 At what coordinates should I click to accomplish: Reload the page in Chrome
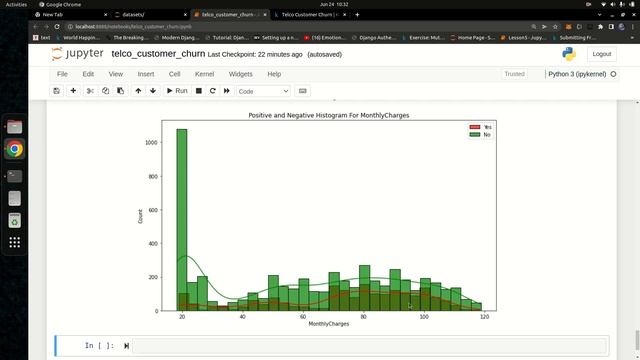tap(57, 27)
